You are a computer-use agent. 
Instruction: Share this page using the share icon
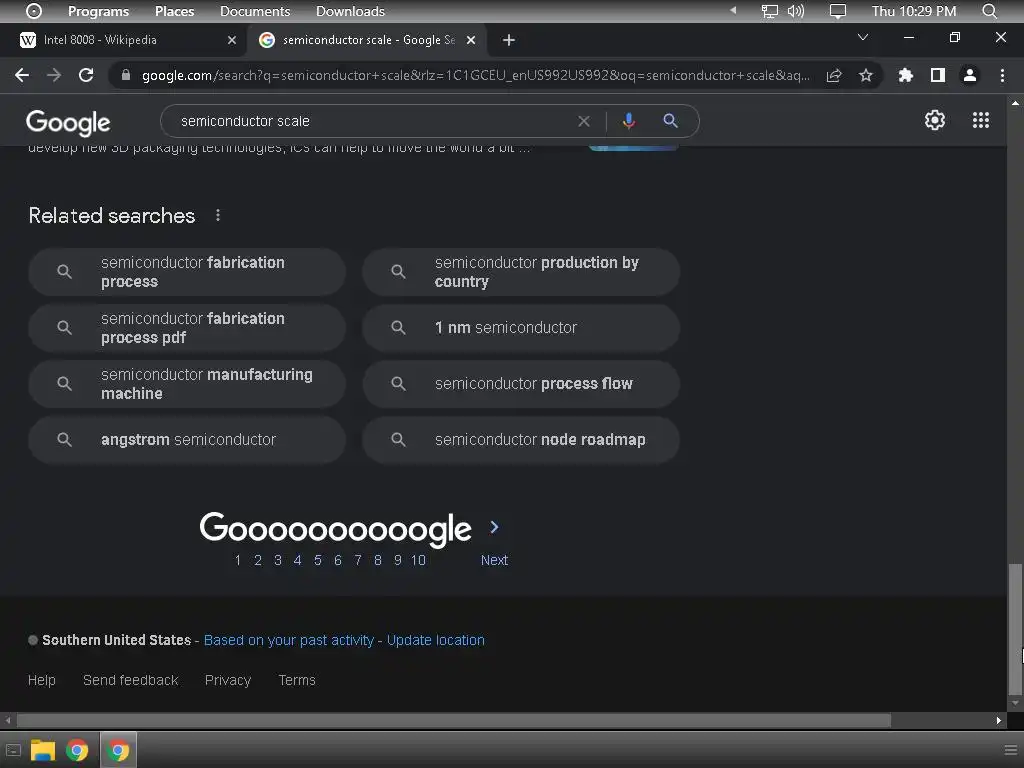pyautogui.click(x=834, y=75)
